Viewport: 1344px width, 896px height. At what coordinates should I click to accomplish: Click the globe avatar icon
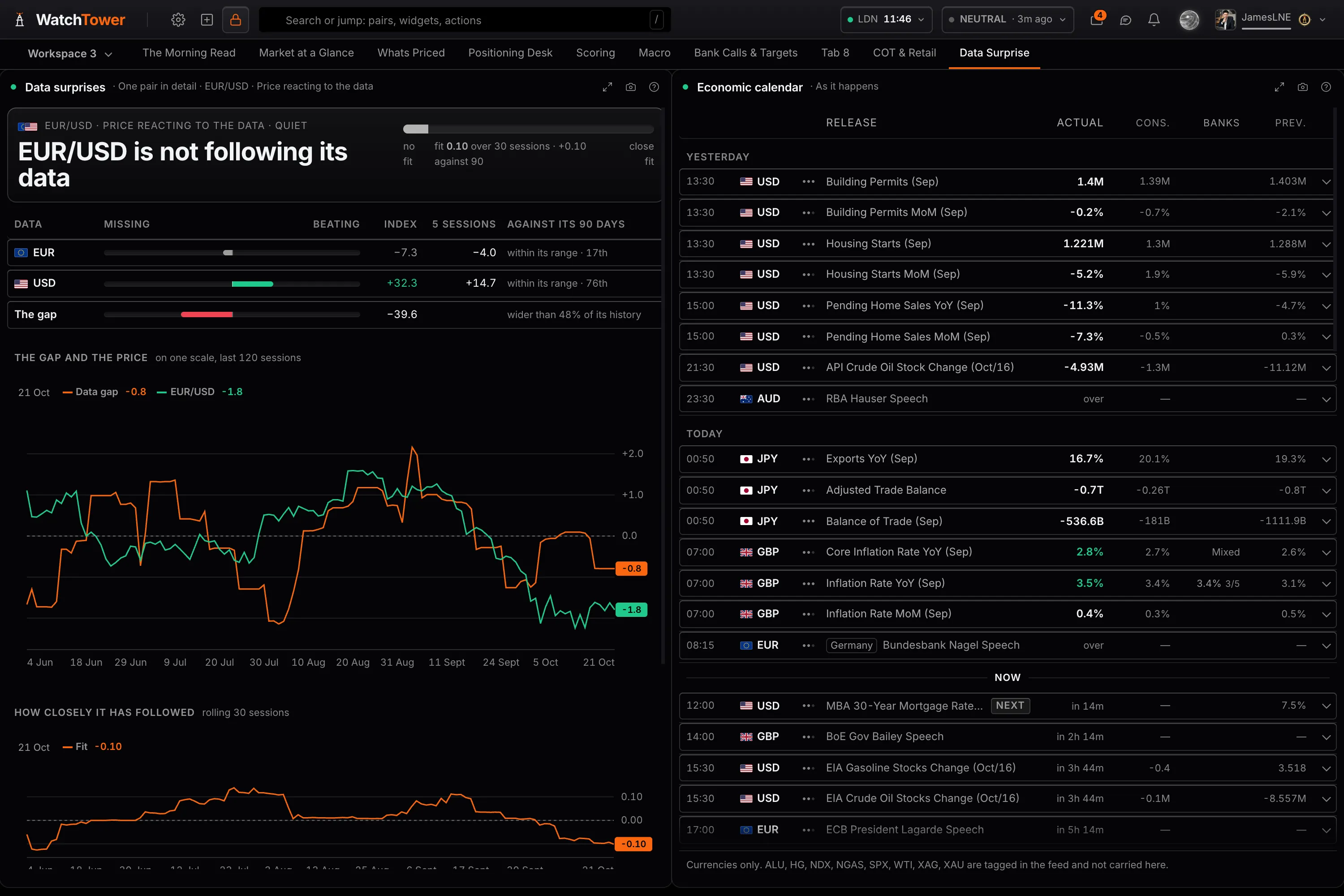(1189, 20)
